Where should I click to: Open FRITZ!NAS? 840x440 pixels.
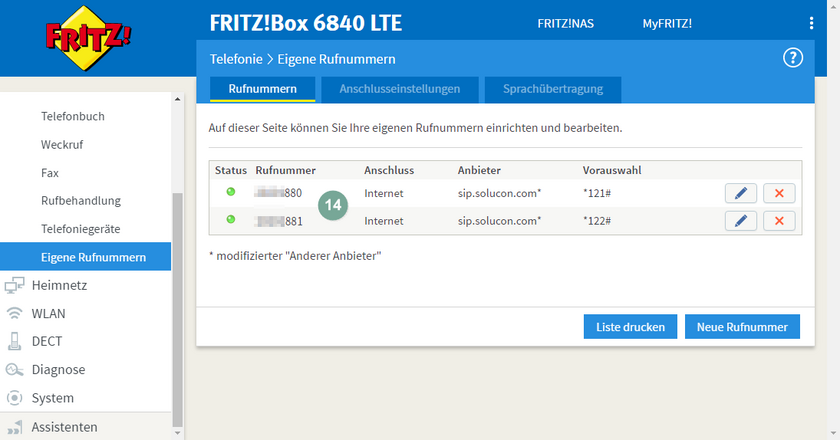(566, 24)
